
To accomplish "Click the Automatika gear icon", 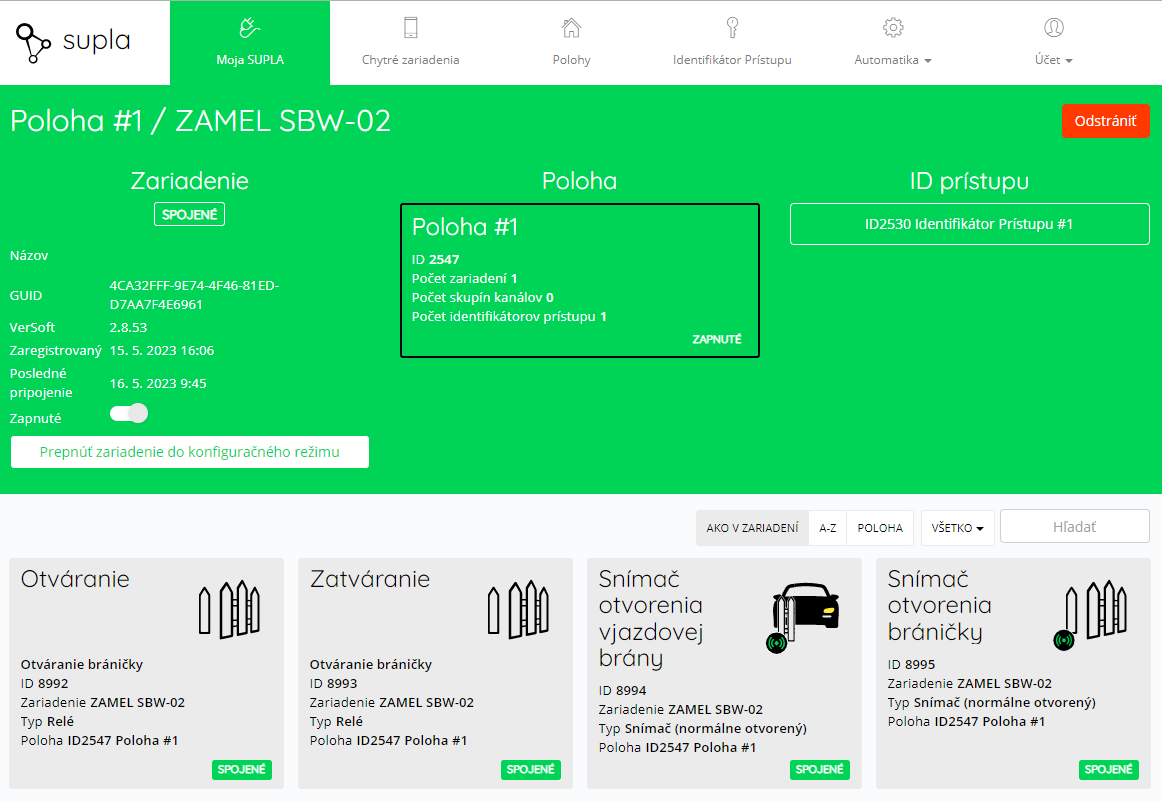I will click(893, 28).
